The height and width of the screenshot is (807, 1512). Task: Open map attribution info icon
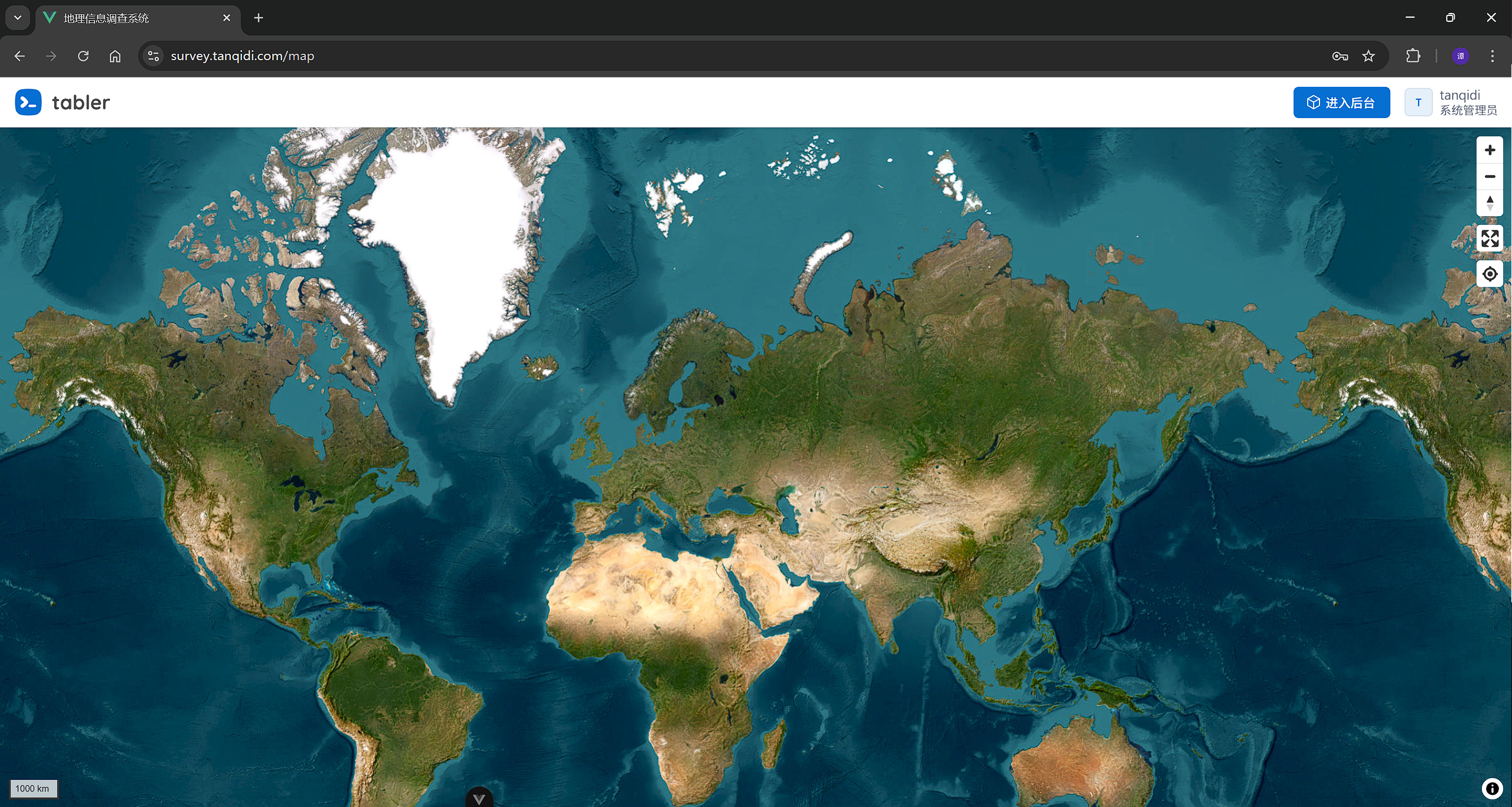[1492, 788]
